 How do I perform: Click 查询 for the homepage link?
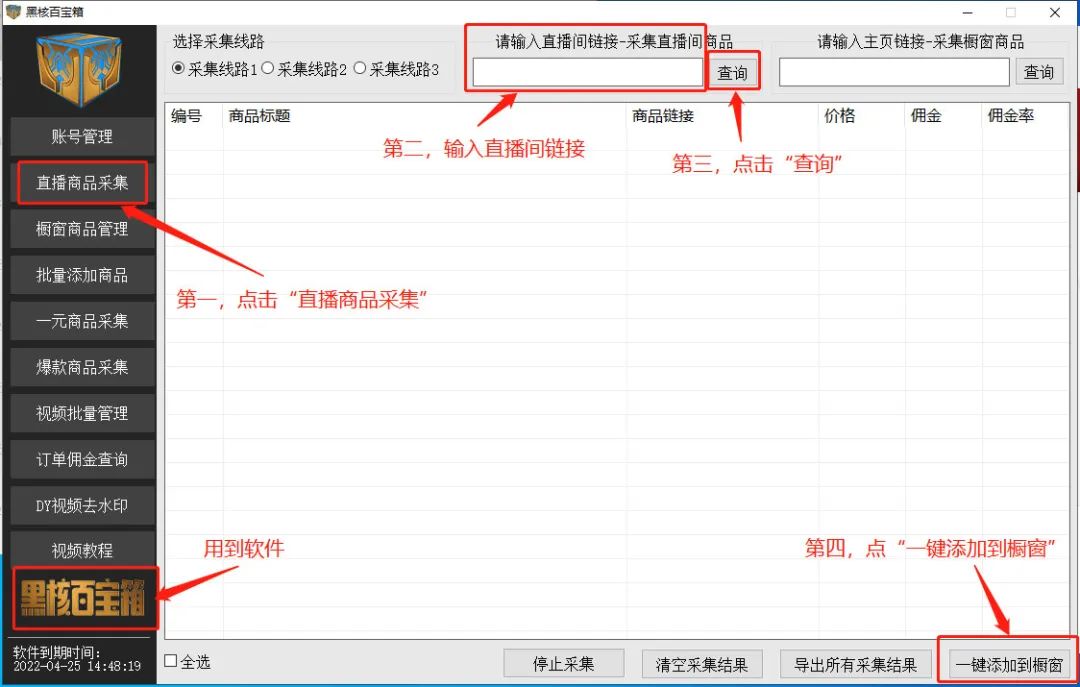pos(1039,72)
